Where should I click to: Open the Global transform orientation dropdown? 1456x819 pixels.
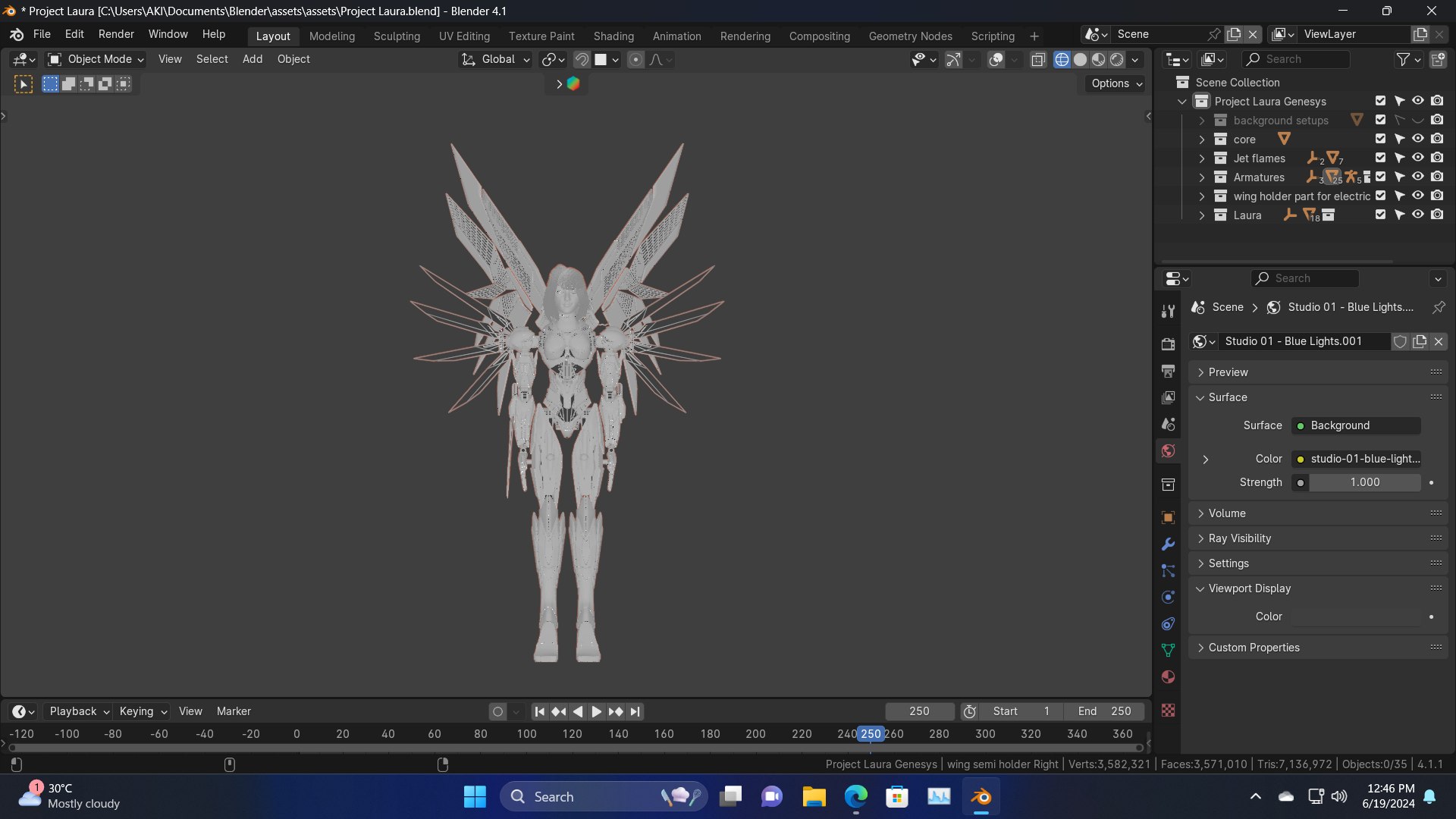496,59
